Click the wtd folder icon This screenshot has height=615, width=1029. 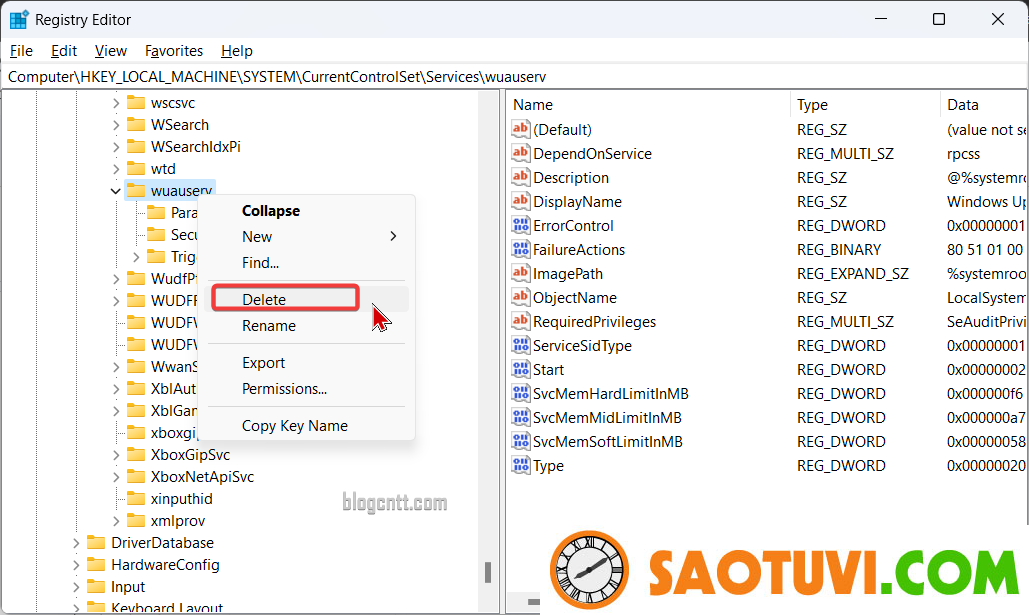(135, 169)
